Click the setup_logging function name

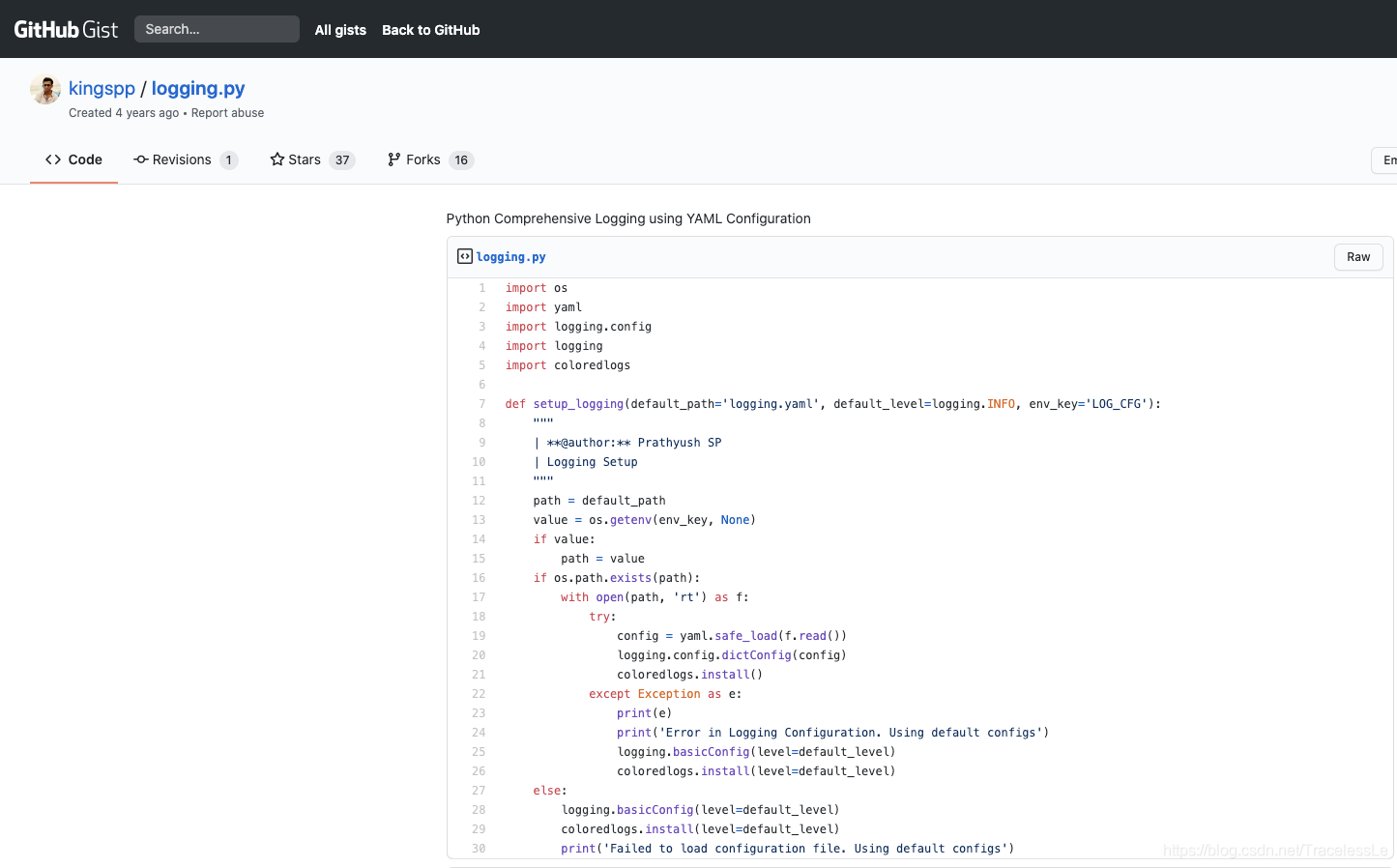(x=578, y=404)
